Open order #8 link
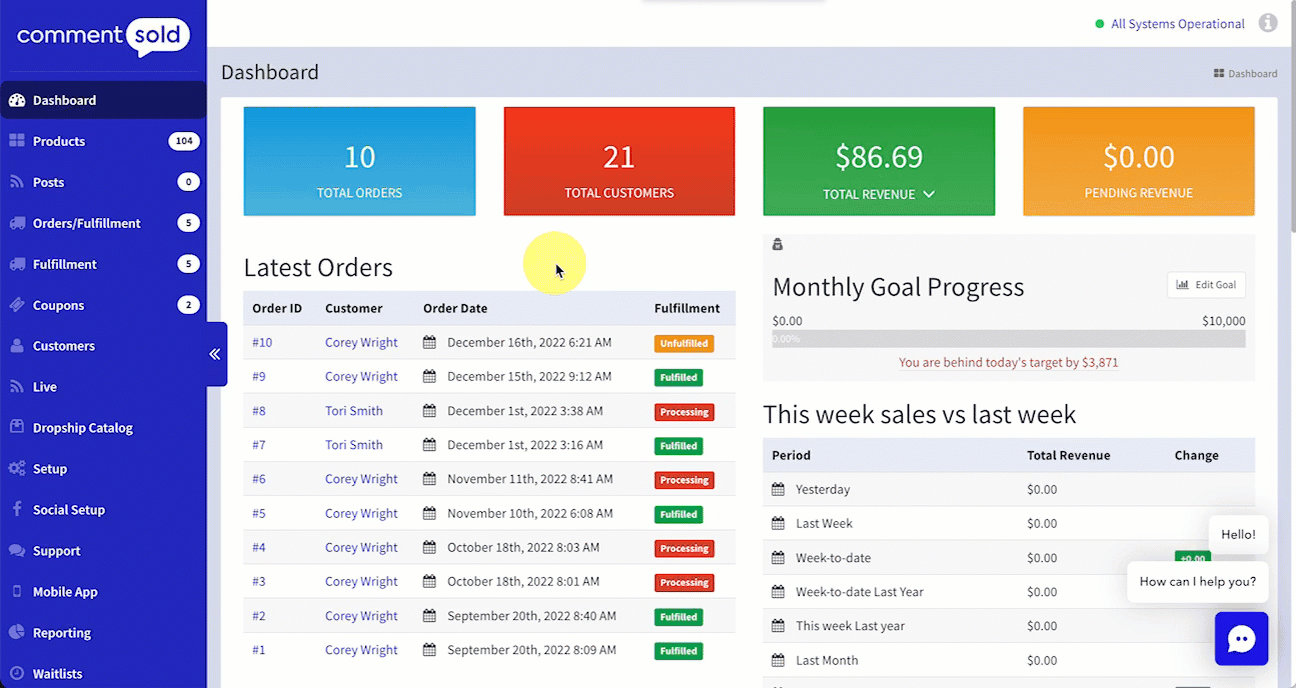The image size is (1296, 688). tap(259, 411)
